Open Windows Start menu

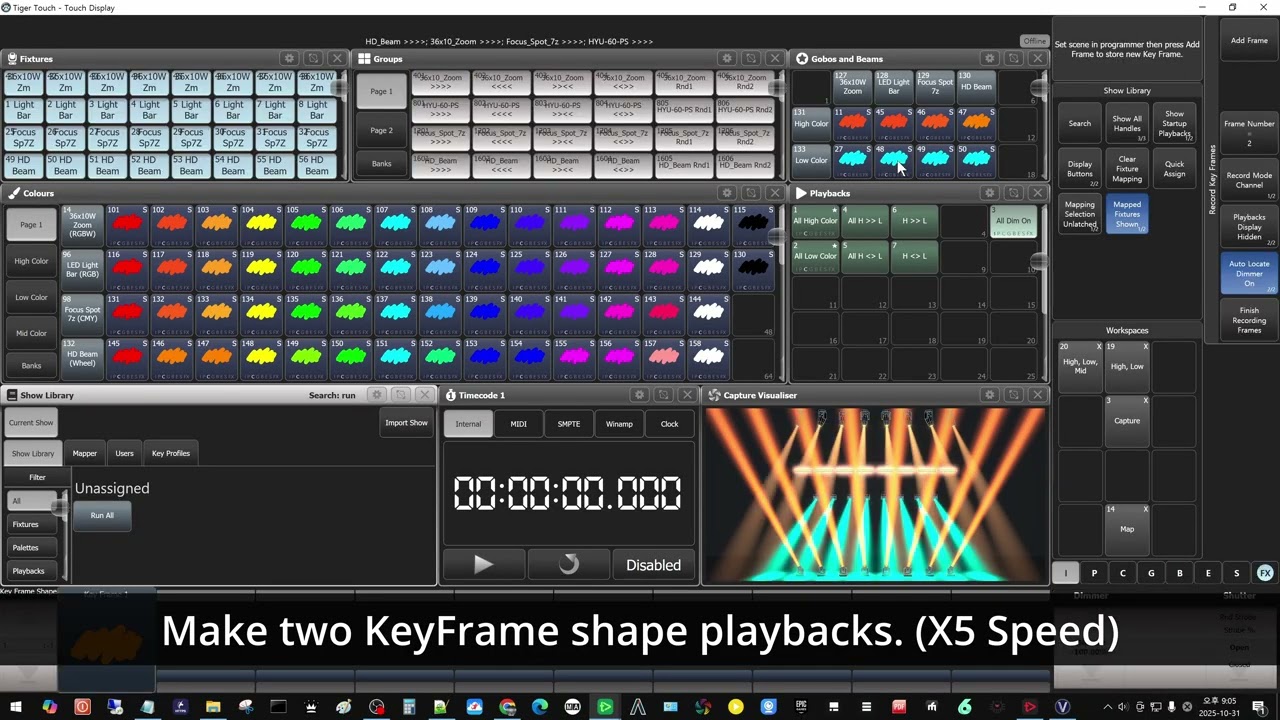click(x=17, y=707)
